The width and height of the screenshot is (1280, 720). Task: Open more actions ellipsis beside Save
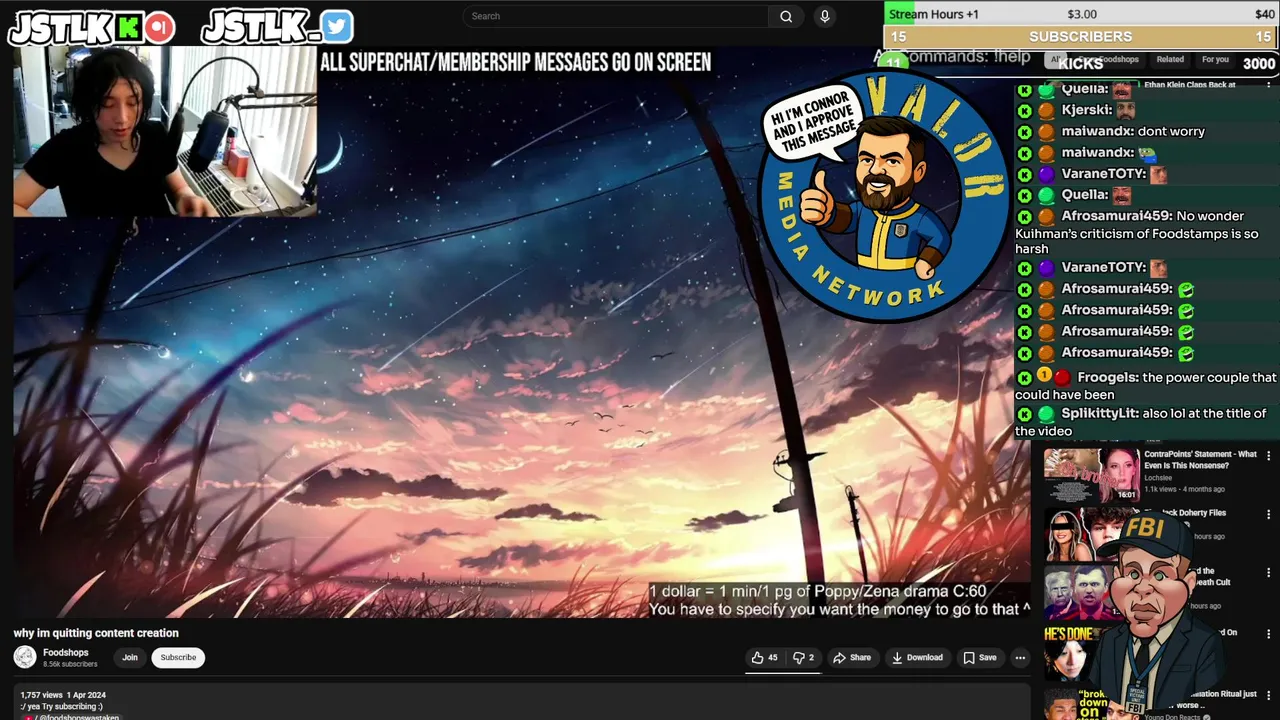click(x=1020, y=658)
